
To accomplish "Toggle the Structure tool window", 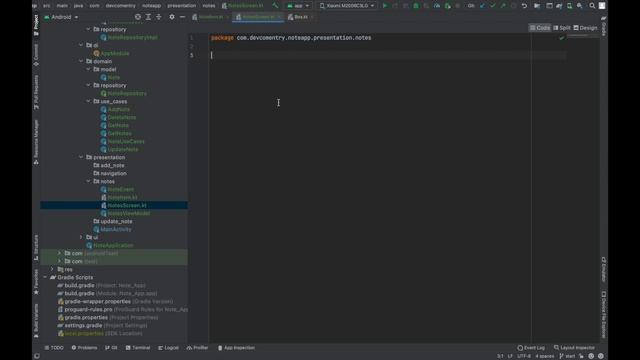I will pos(36,248).
